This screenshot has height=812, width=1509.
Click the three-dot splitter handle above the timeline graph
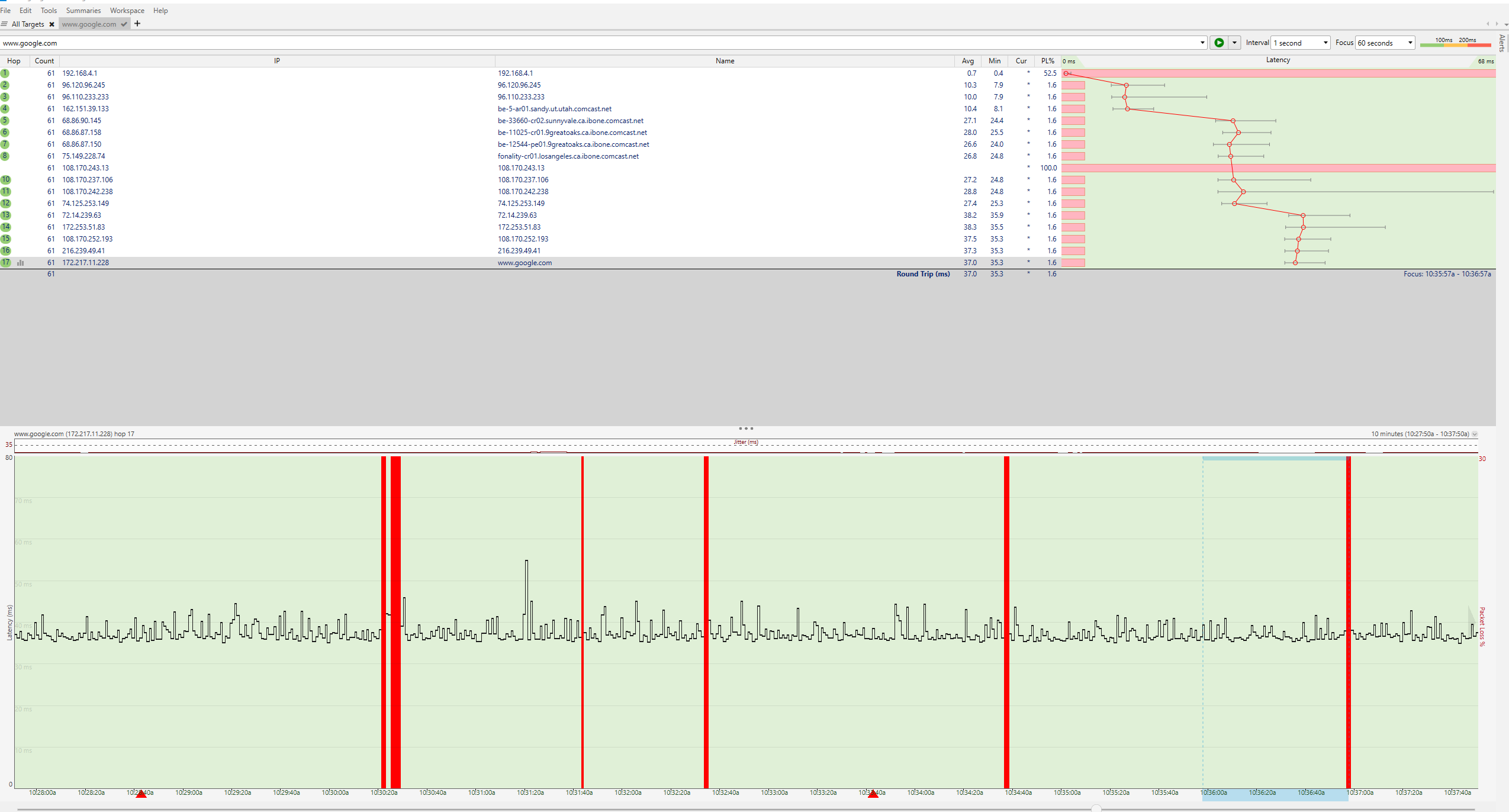pos(746,428)
